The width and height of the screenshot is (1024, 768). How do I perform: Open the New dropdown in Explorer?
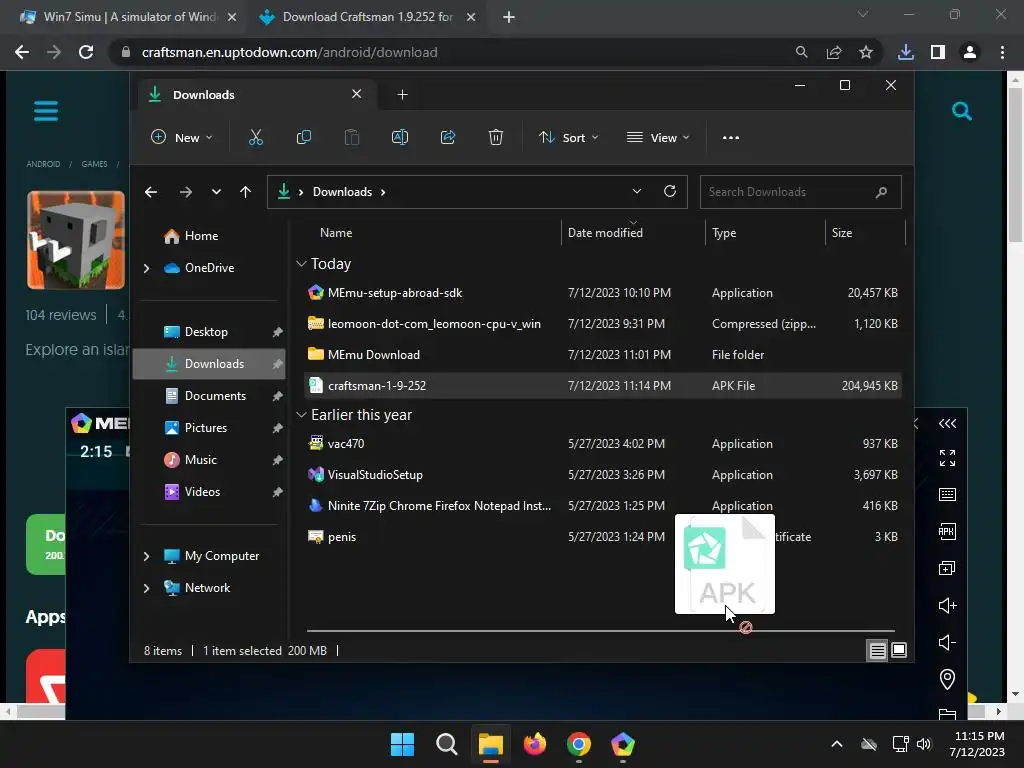pos(182,137)
